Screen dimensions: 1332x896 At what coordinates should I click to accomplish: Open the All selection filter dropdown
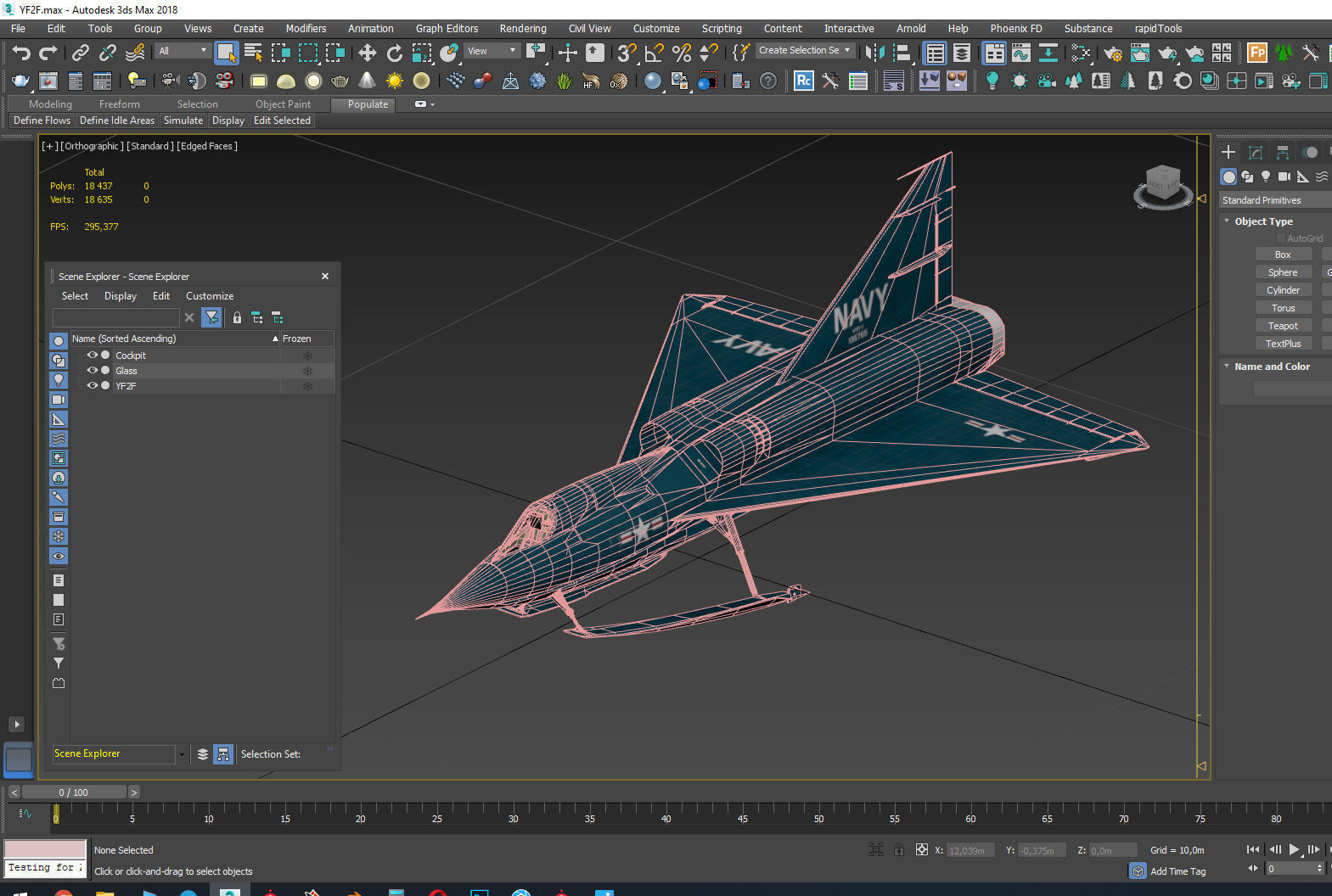[x=183, y=51]
